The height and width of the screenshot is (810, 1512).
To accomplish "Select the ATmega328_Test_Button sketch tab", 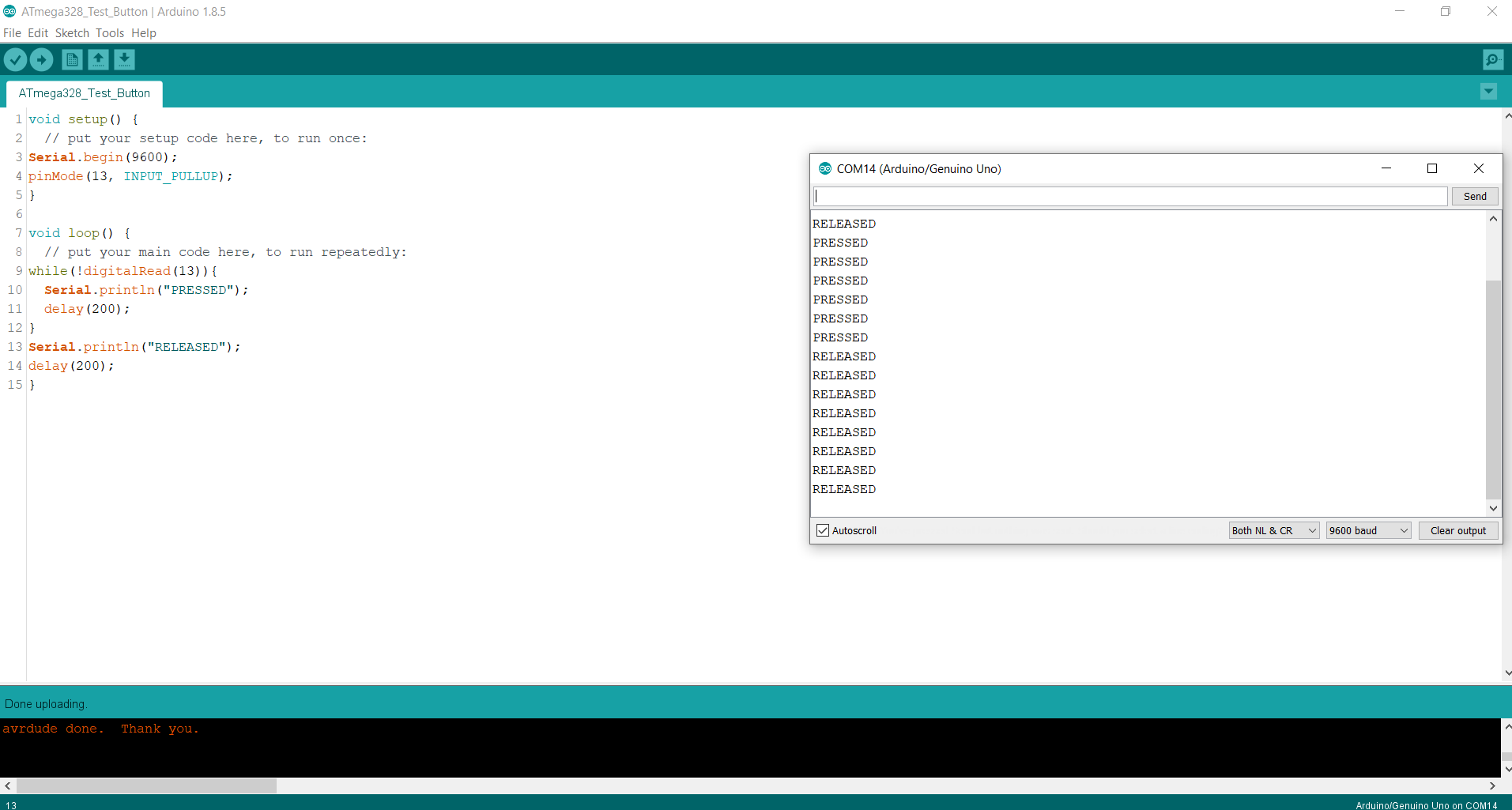I will pos(84,93).
